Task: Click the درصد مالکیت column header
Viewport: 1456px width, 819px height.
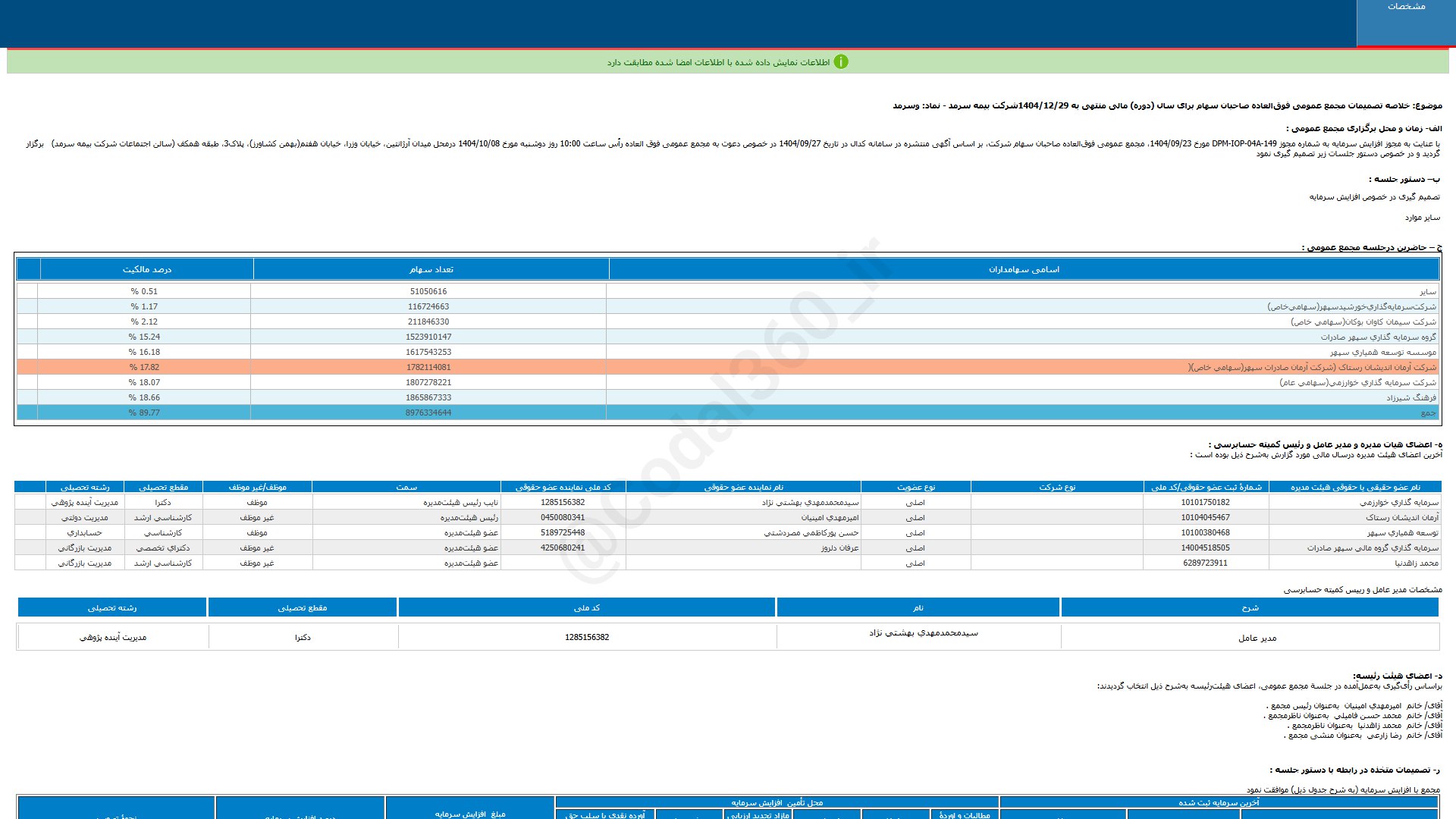Action: (146, 269)
